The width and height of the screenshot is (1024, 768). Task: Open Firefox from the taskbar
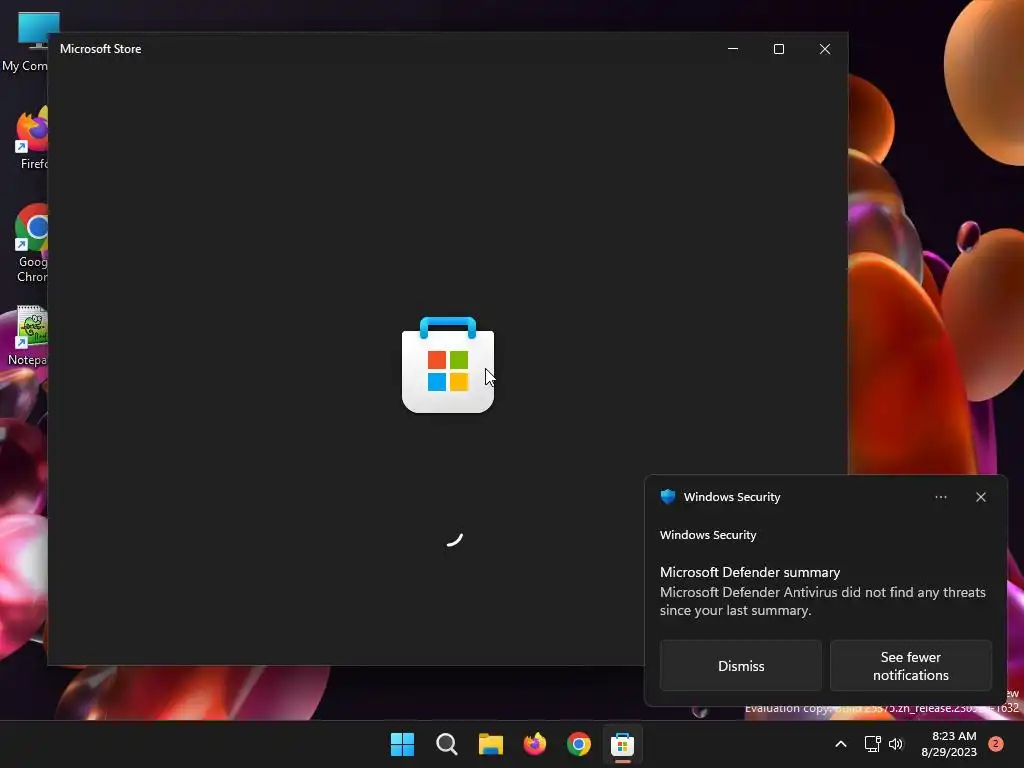[535, 744]
